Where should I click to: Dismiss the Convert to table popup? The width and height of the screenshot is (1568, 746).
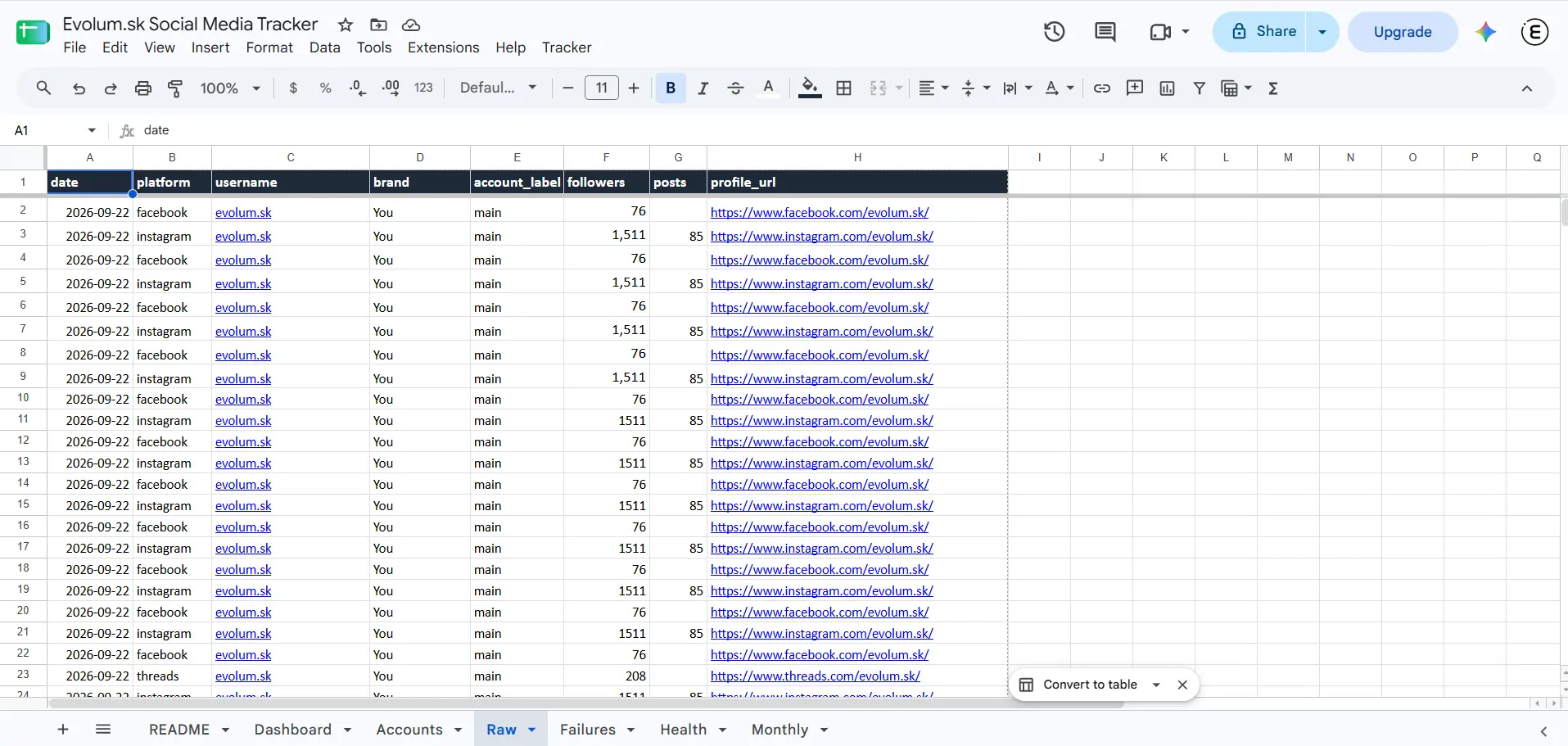tap(1182, 685)
